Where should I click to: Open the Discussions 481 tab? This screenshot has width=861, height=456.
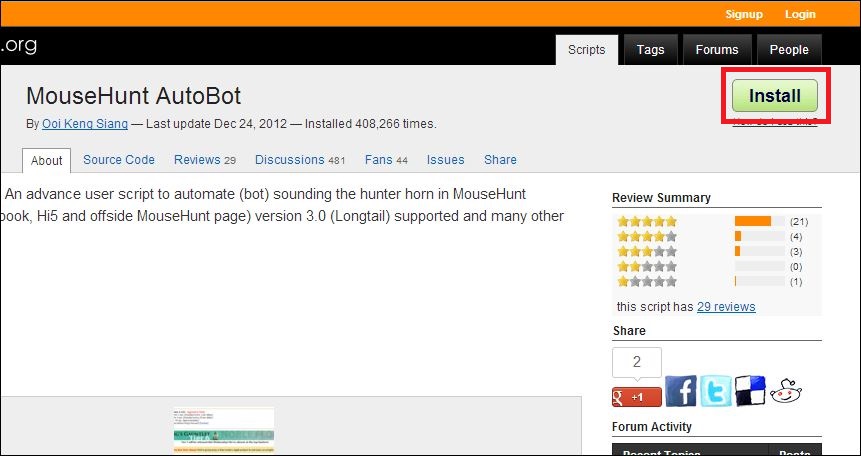(300, 159)
